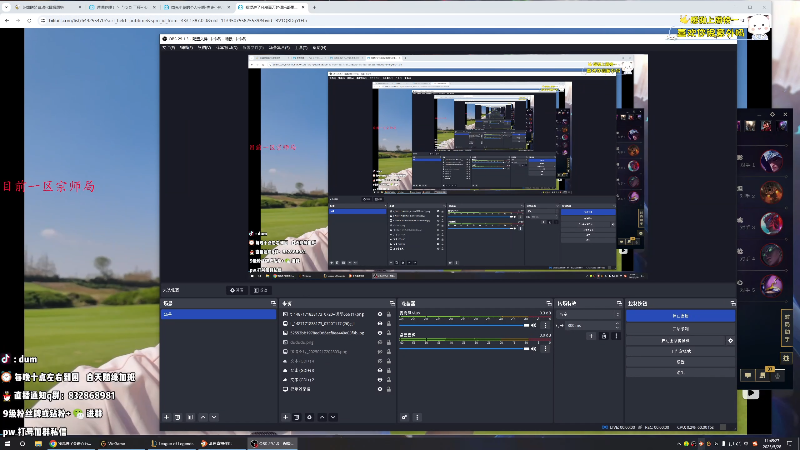Move selected source up with the arrow icon
This screenshot has width=800, height=450.
[x=321, y=416]
